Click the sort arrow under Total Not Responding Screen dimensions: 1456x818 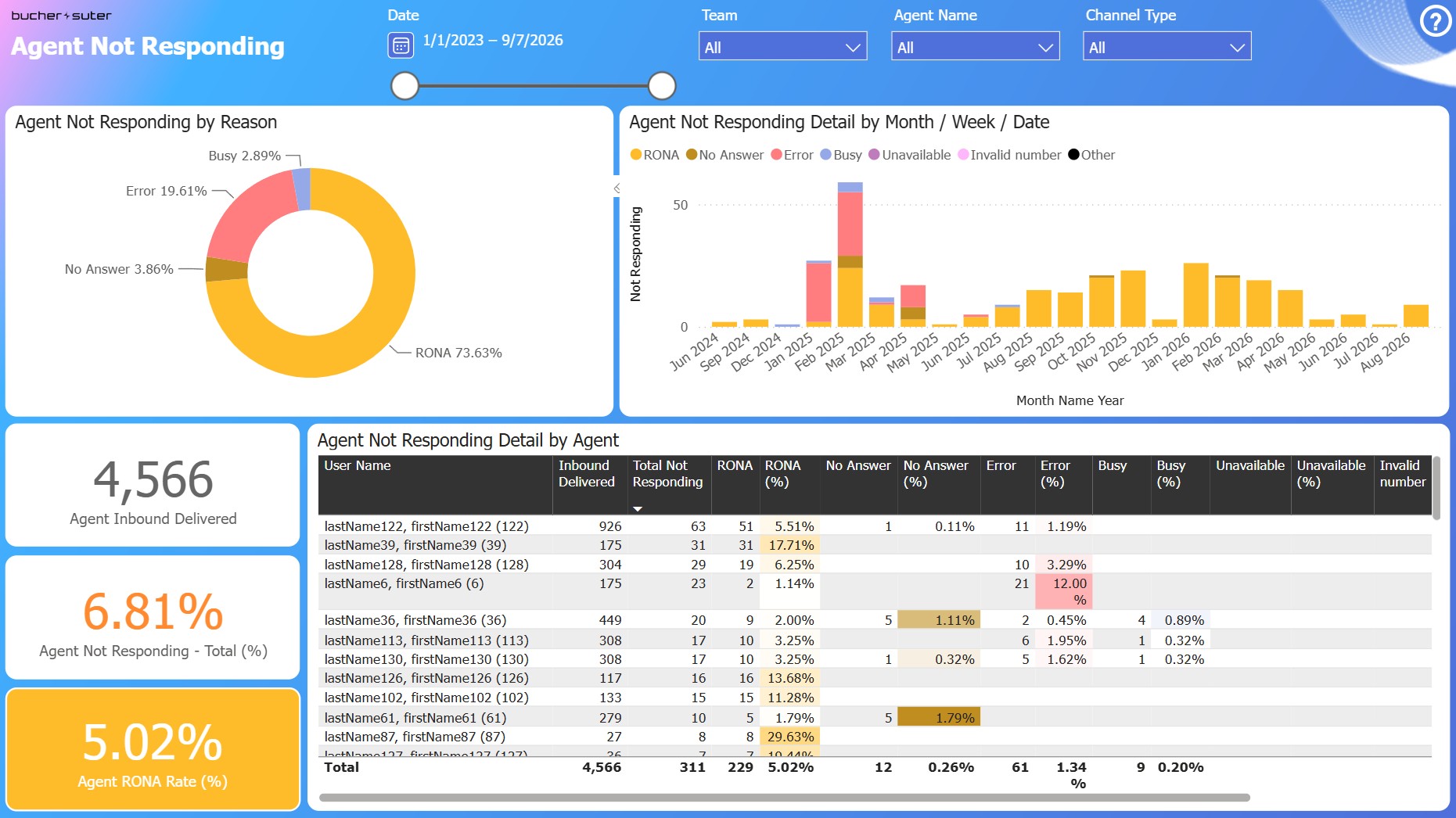pos(638,508)
